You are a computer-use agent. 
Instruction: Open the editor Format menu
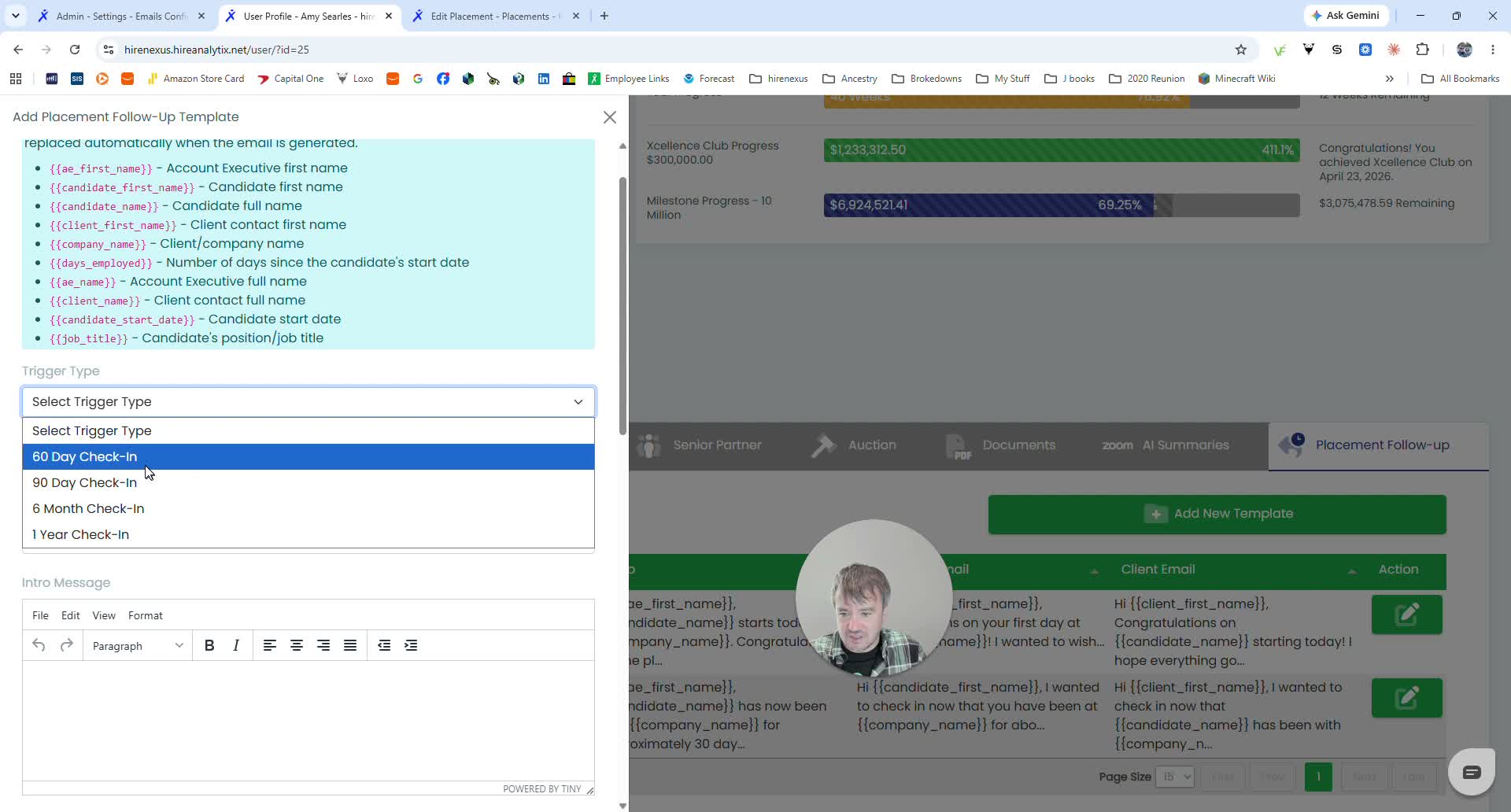point(146,615)
